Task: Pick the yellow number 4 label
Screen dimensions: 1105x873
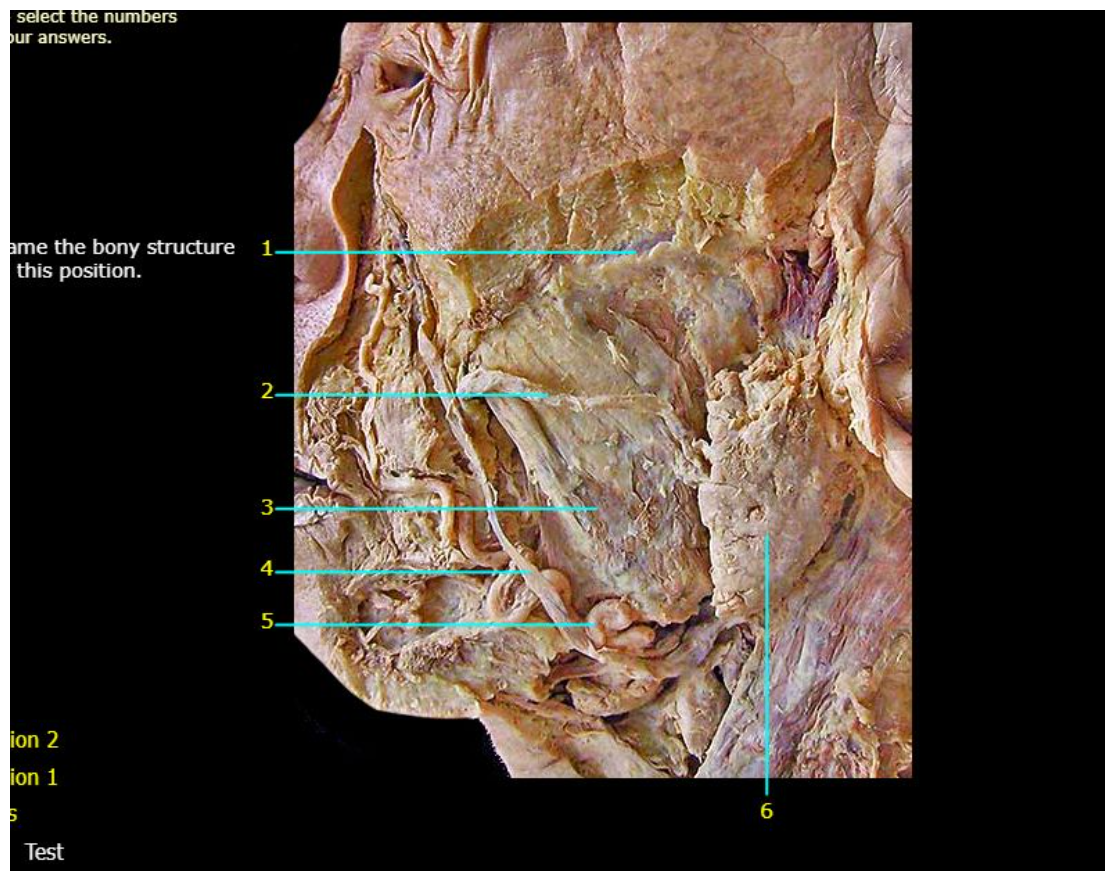Action: point(266,568)
